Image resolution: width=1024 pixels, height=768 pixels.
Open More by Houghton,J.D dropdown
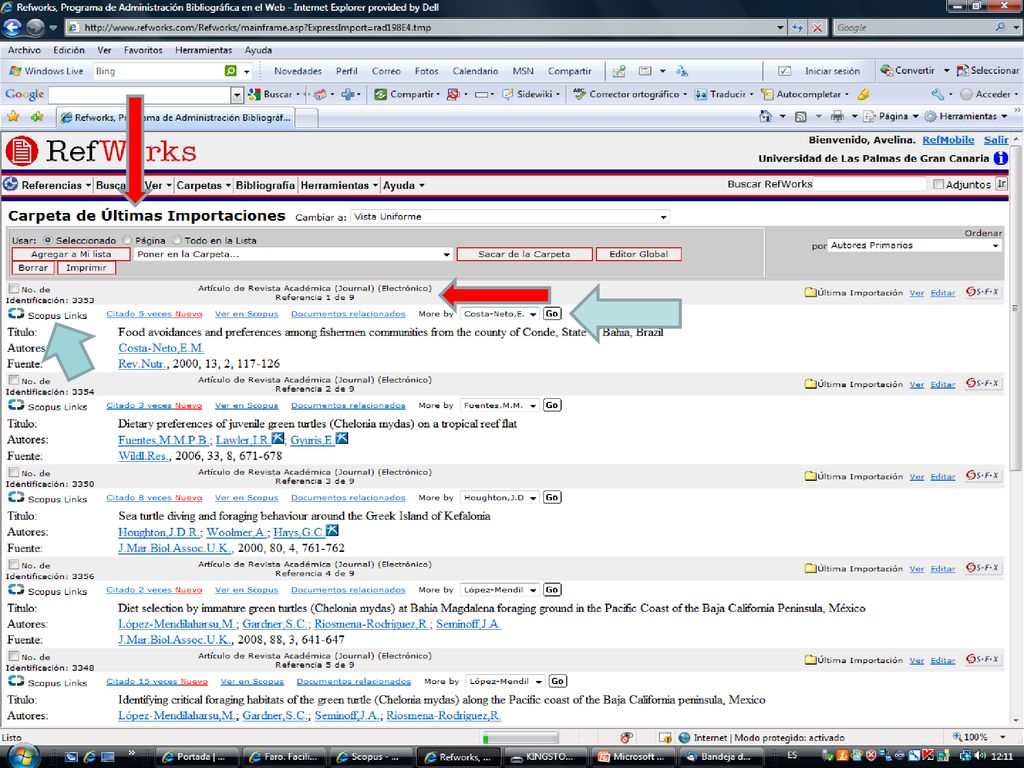tap(500, 497)
